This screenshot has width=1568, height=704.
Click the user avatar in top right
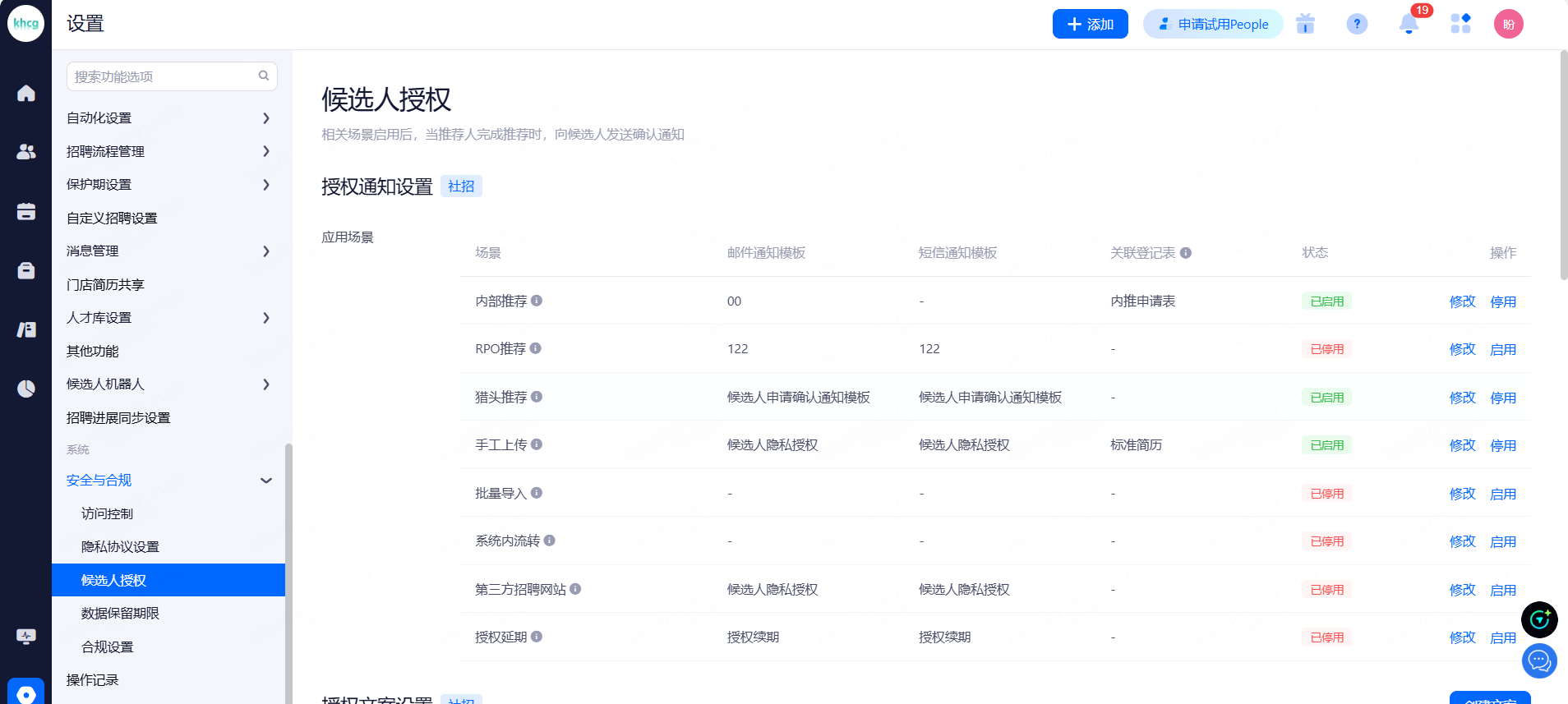tap(1508, 24)
